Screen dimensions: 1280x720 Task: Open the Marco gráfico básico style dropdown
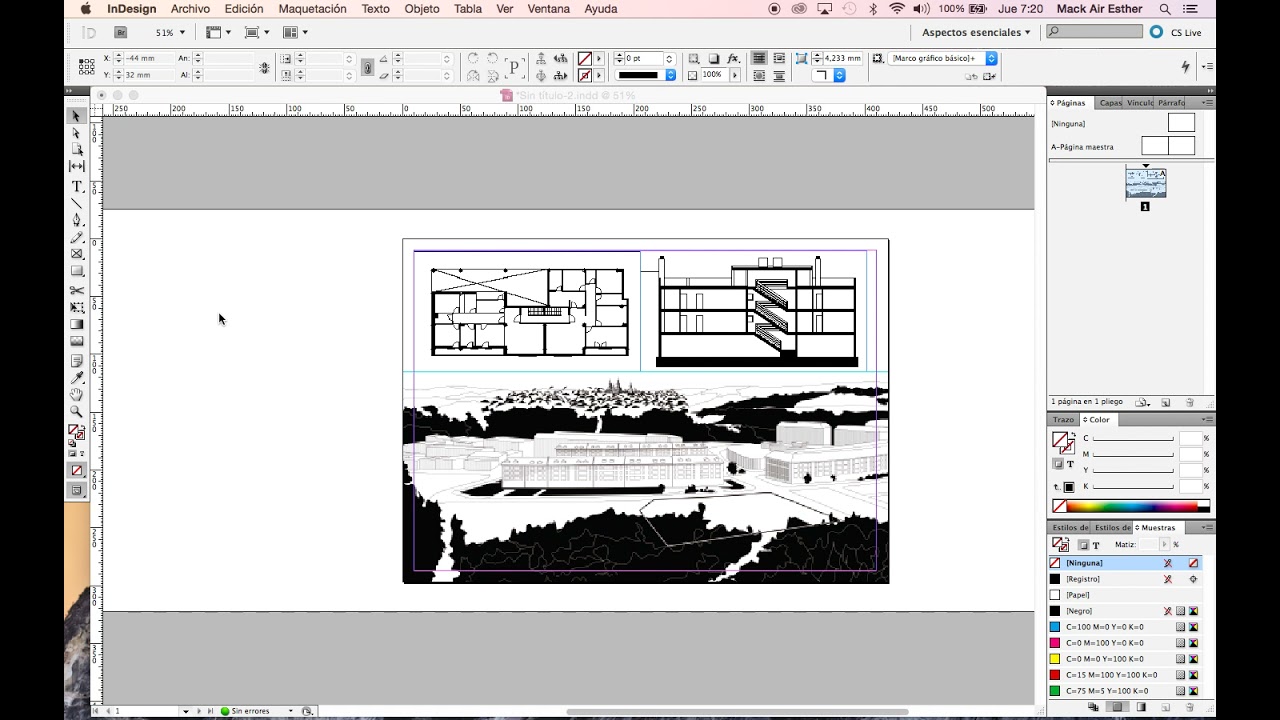click(x=991, y=59)
